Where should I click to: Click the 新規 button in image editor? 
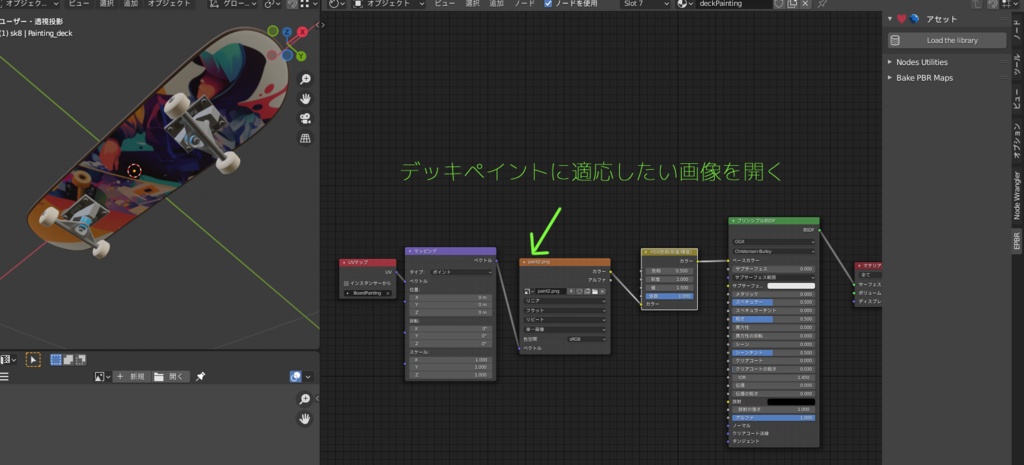pos(131,377)
